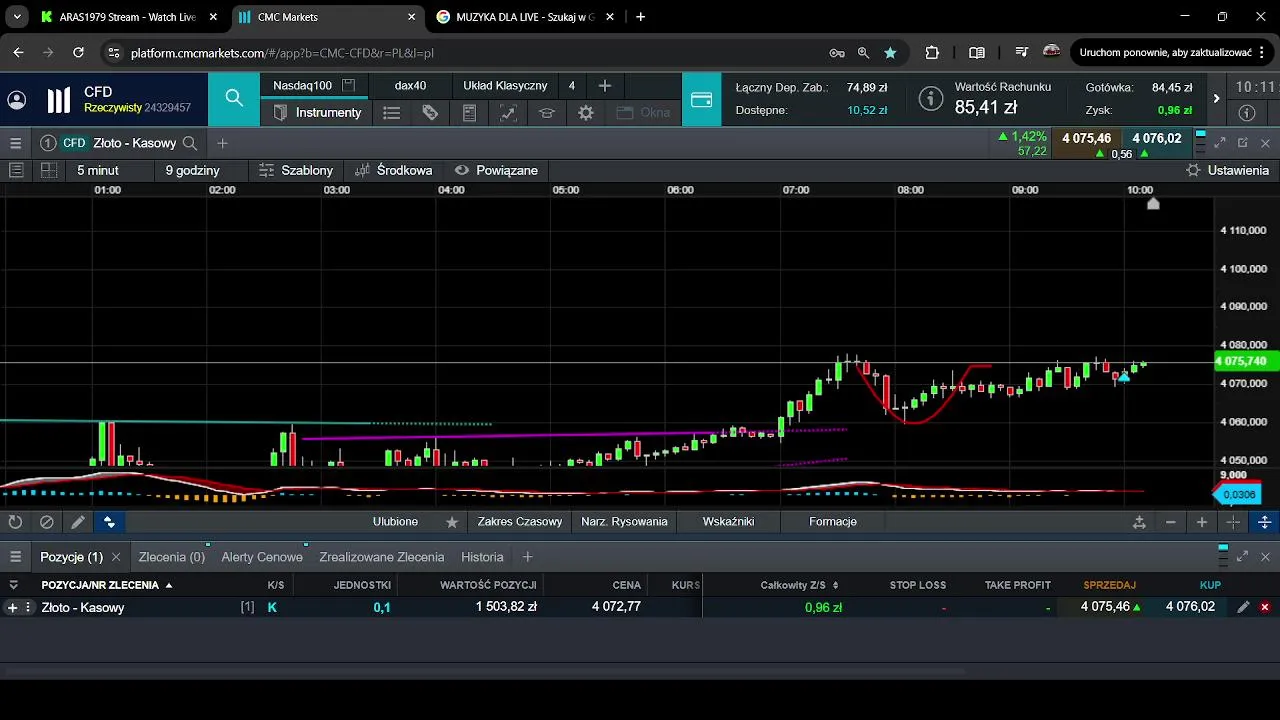Viewport: 1280px width, 720px height.
Task: Switch to the Nasdaq100 layout tab
Action: coord(302,86)
